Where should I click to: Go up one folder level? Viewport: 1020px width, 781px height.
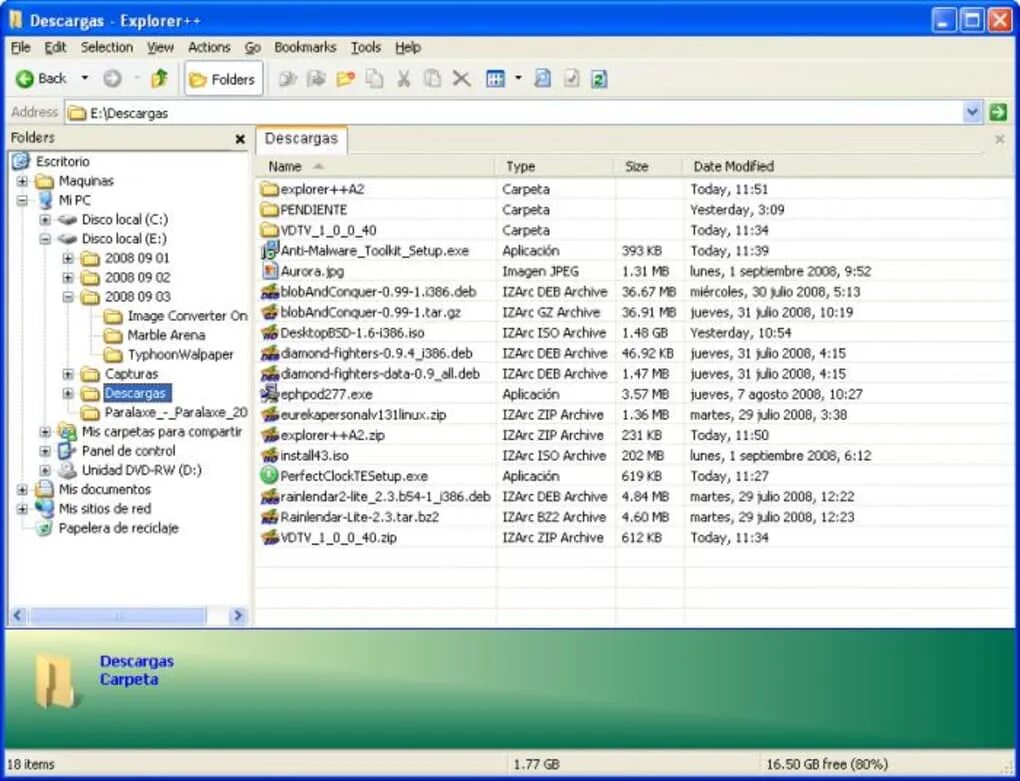click(159, 79)
